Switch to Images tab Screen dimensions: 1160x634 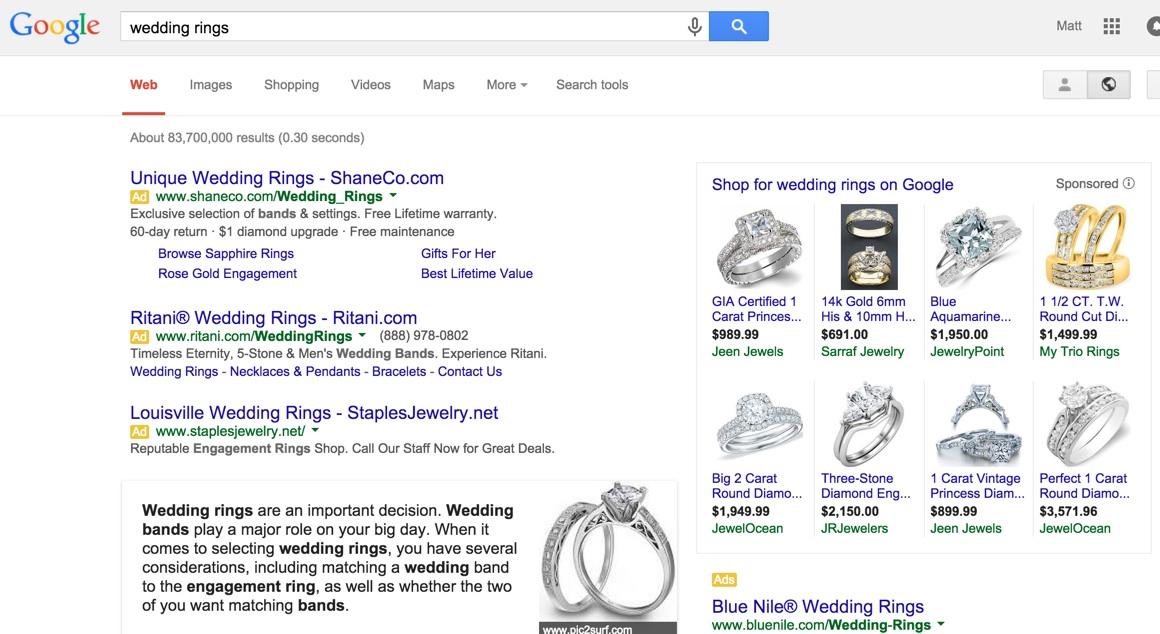click(x=211, y=84)
